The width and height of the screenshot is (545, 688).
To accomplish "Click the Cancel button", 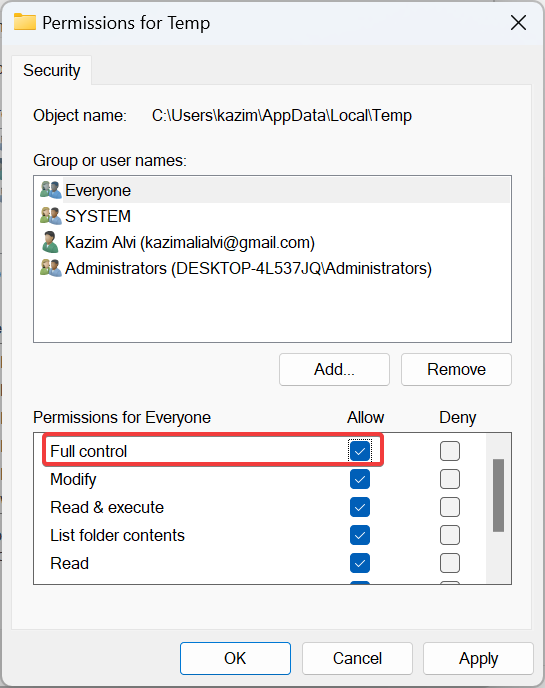I will pos(357,658).
